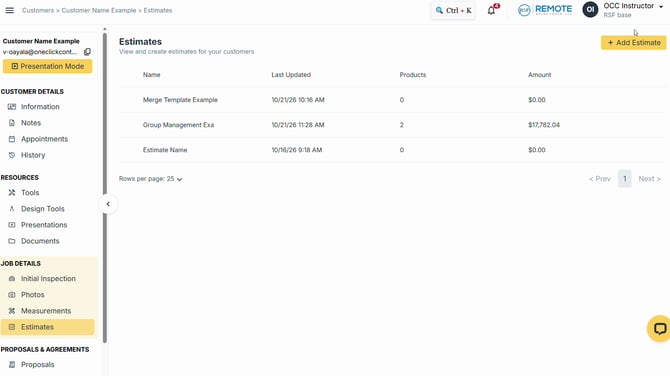Sort by the Last Updated column header
This screenshot has width=670, height=376.
tap(291, 75)
